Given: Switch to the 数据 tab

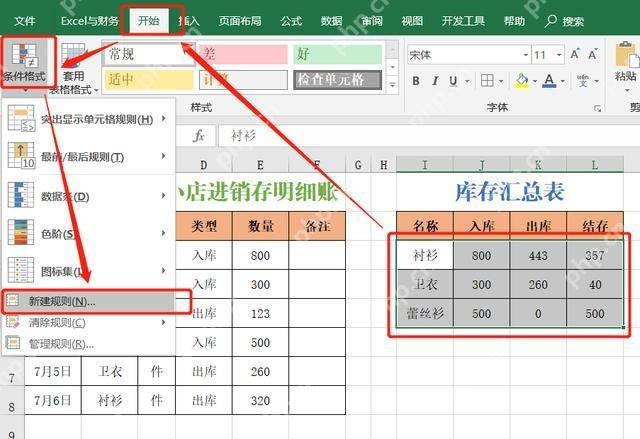Looking at the screenshot, I should pos(331,21).
